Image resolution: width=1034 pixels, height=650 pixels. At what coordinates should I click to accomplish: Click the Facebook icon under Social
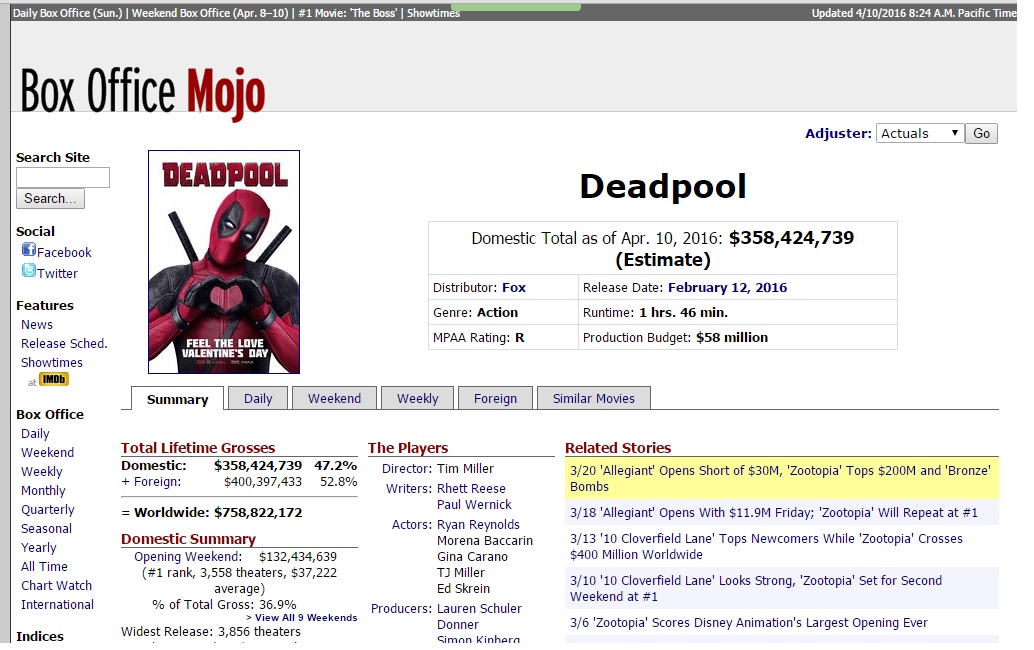pyautogui.click(x=28, y=250)
